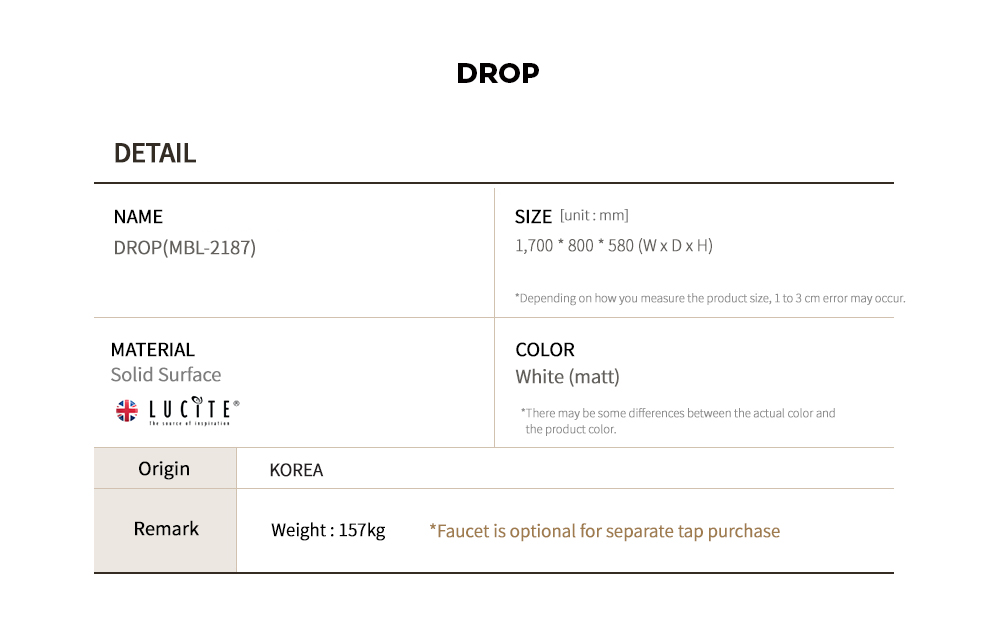Screen dimensions: 1000x628
Task: Click the DROP(MBL-2187) product name
Action: [185, 247]
